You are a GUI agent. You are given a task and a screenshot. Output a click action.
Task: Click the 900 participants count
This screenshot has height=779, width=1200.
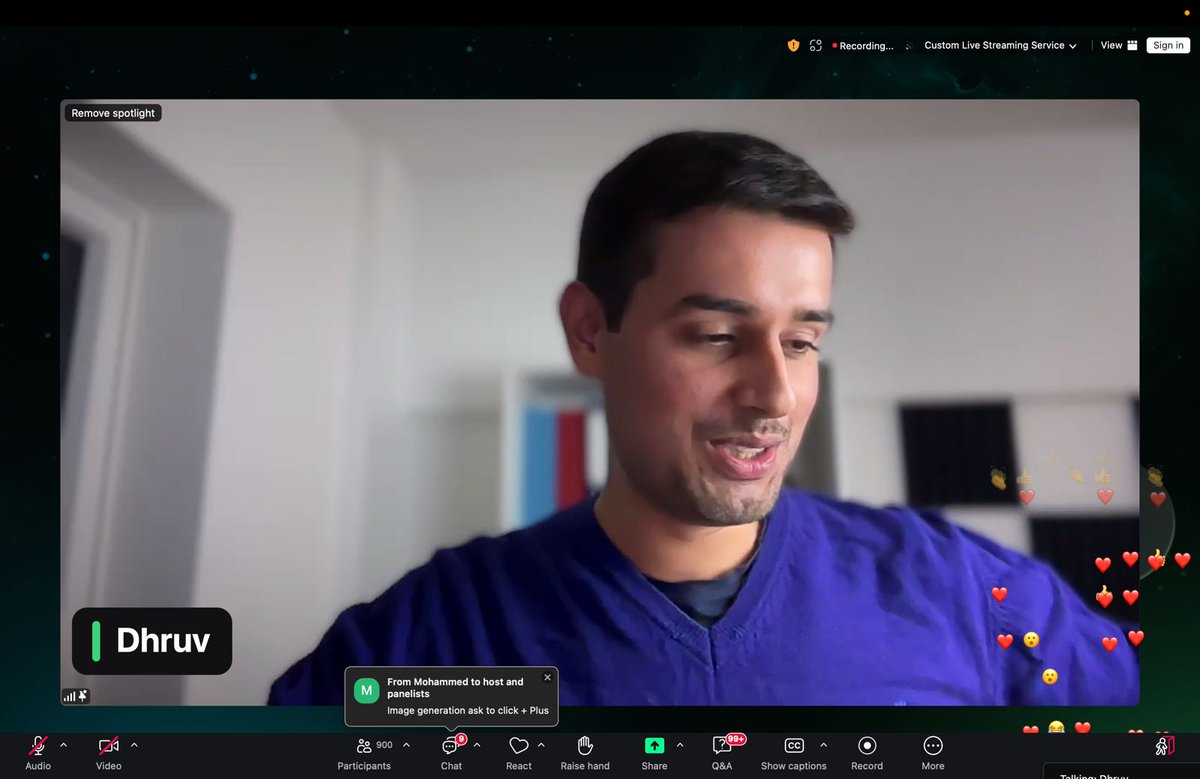click(x=384, y=745)
